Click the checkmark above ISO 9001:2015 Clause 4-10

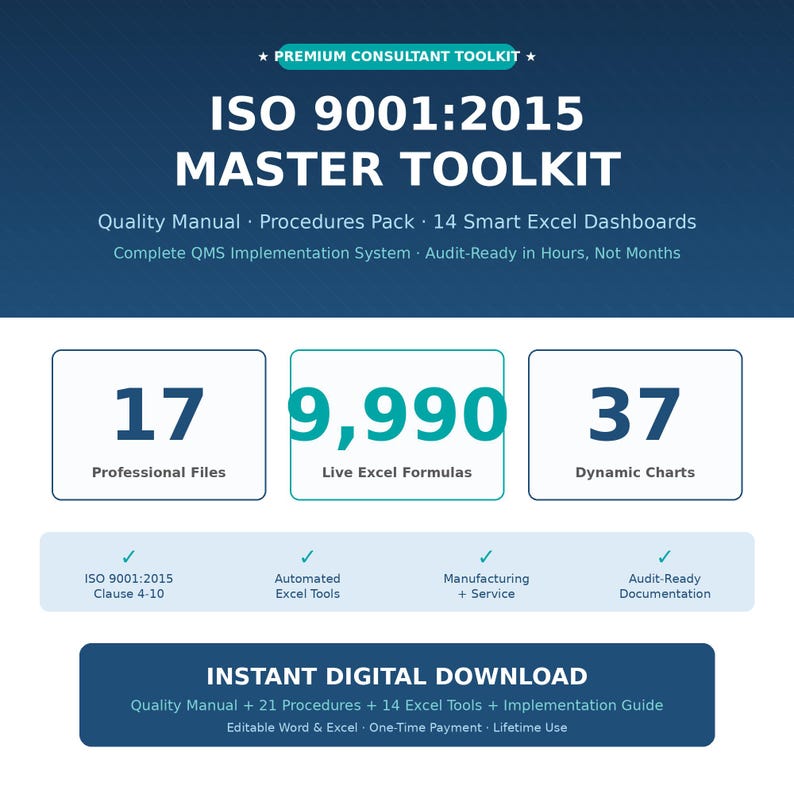pos(129,557)
